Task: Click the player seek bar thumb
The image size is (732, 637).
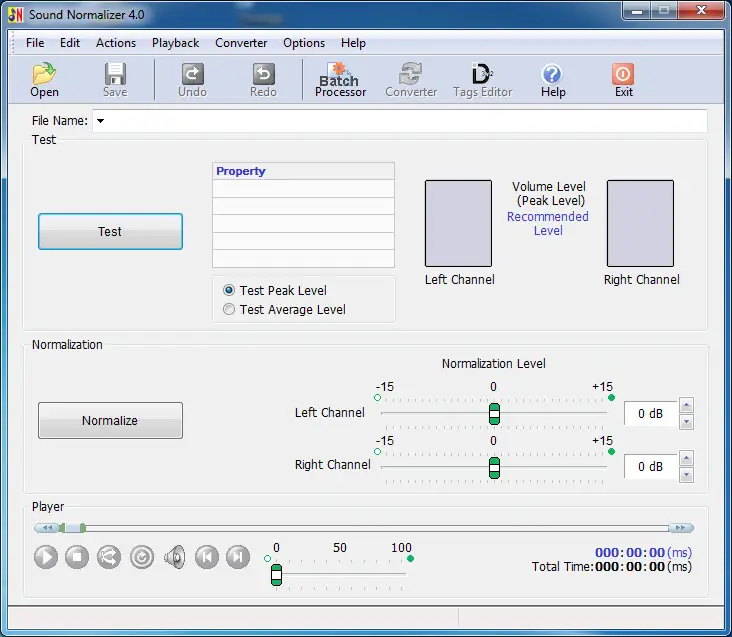Action: 72,528
